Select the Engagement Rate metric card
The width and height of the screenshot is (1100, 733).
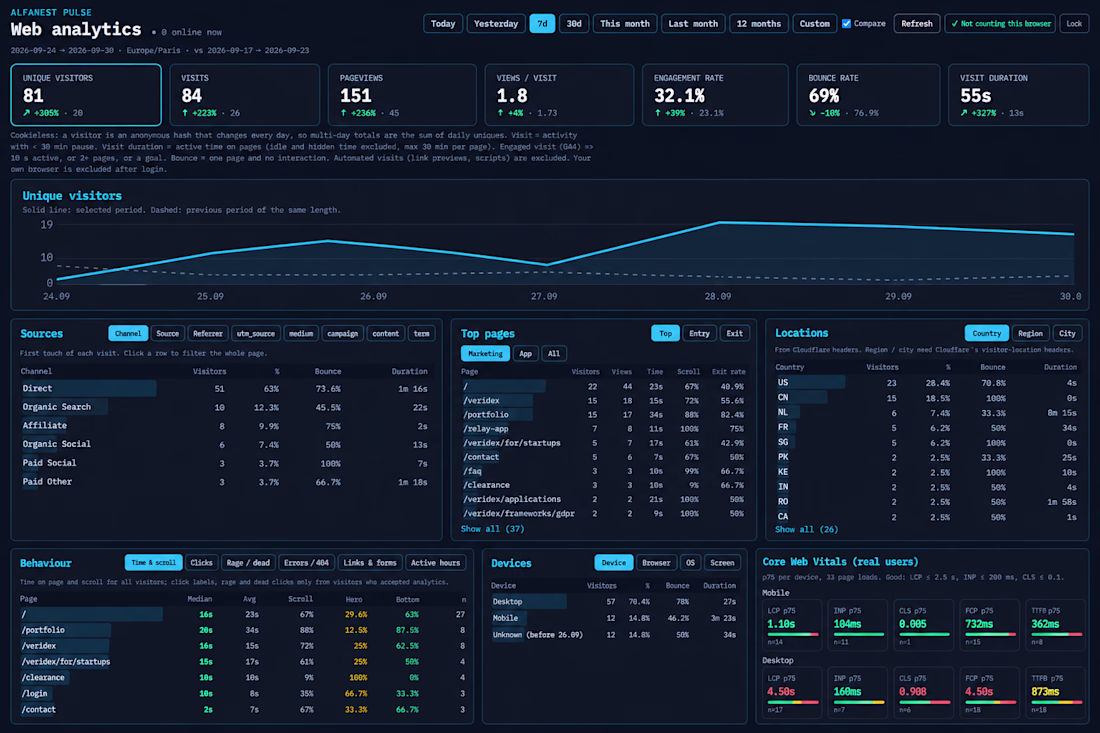(715, 95)
